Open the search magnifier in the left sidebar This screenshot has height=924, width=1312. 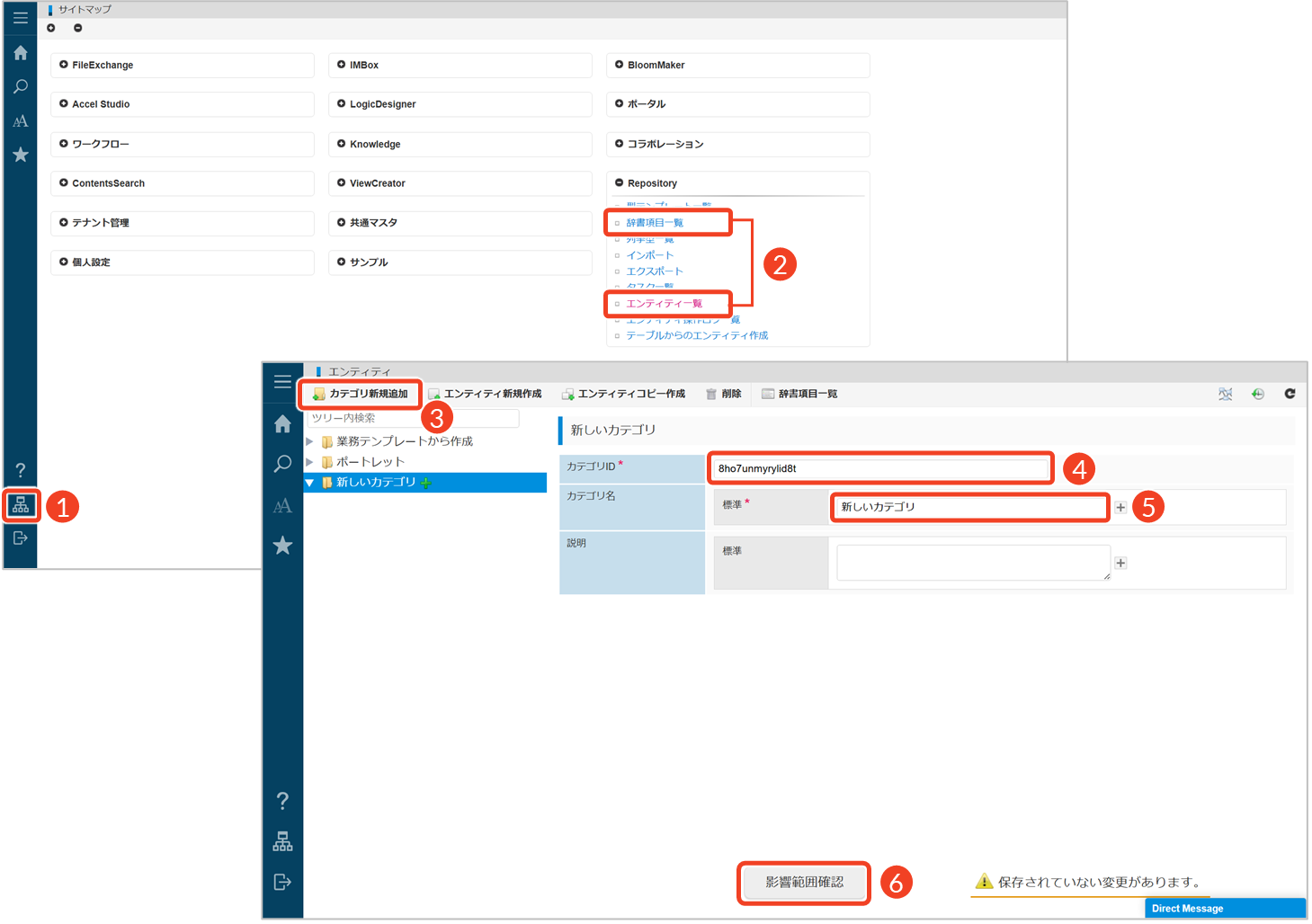(x=21, y=87)
